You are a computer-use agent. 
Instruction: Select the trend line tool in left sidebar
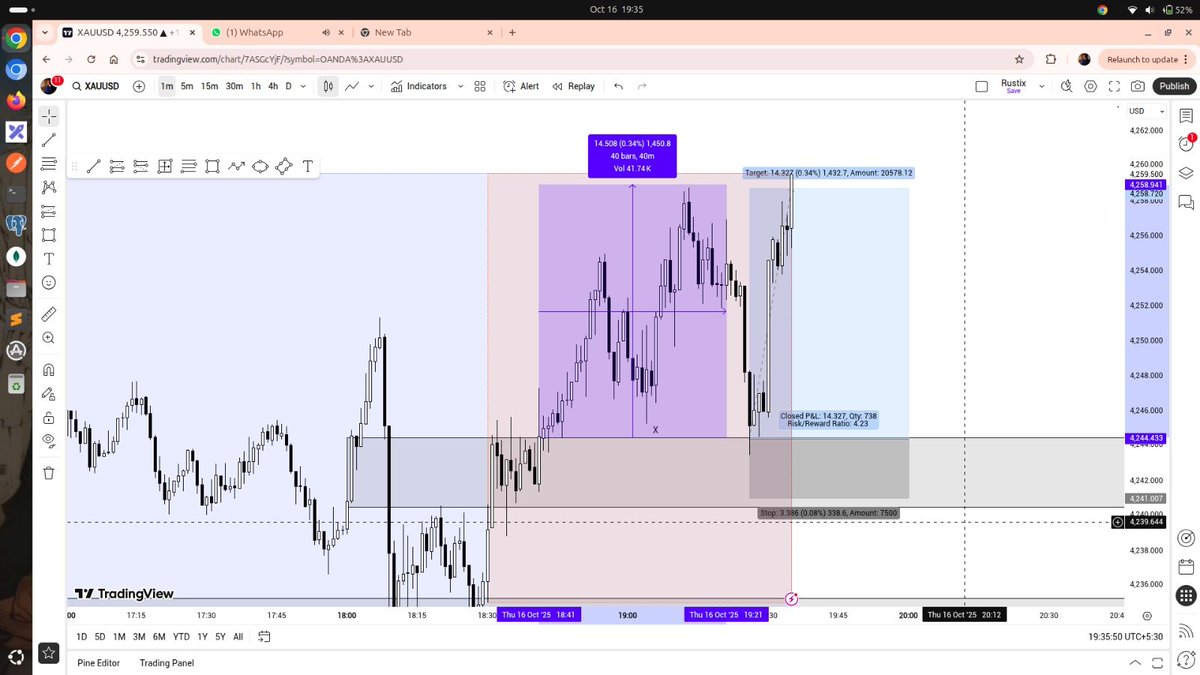tap(49, 140)
